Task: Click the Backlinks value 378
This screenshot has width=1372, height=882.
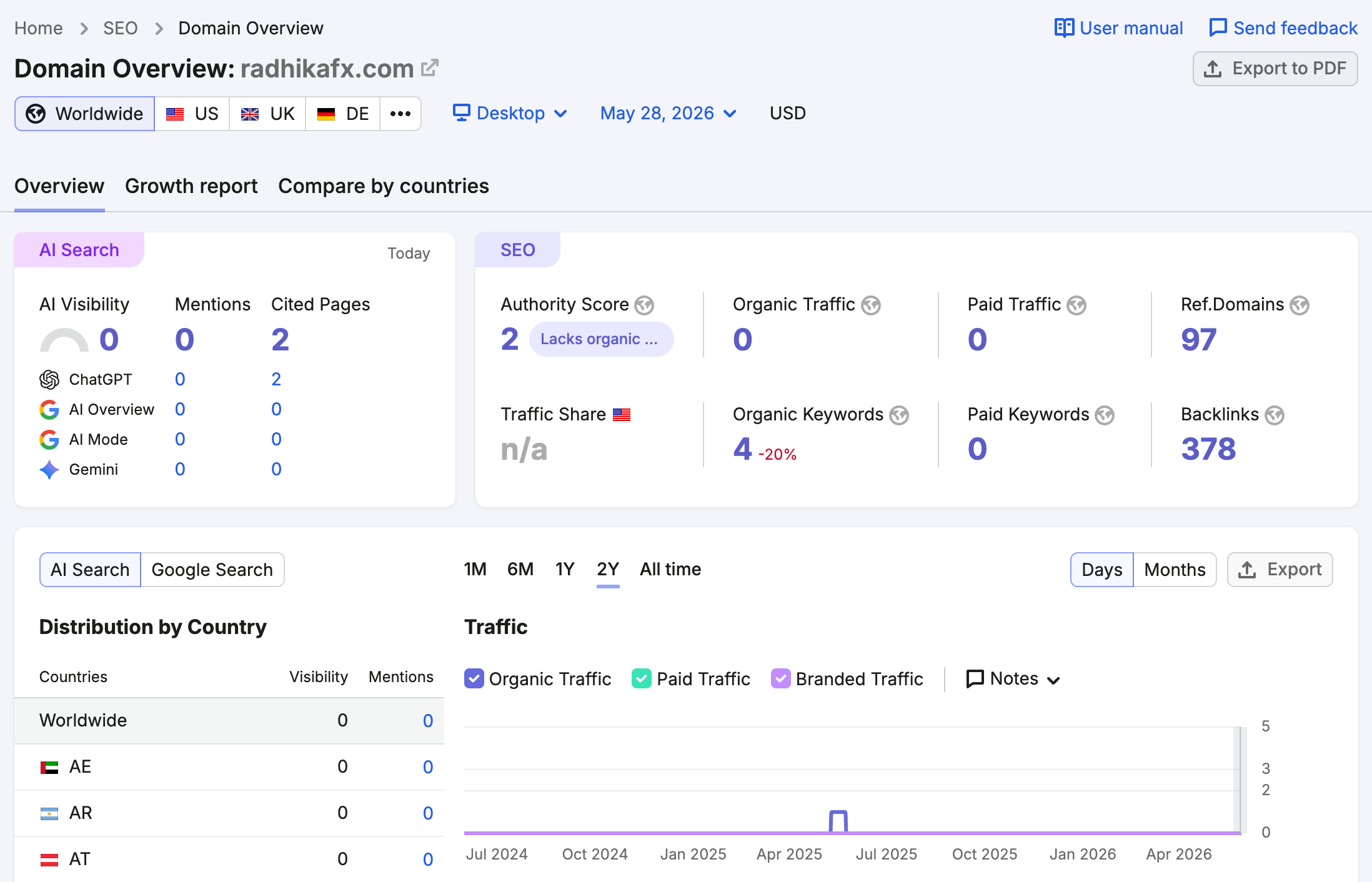Action: tap(1208, 449)
